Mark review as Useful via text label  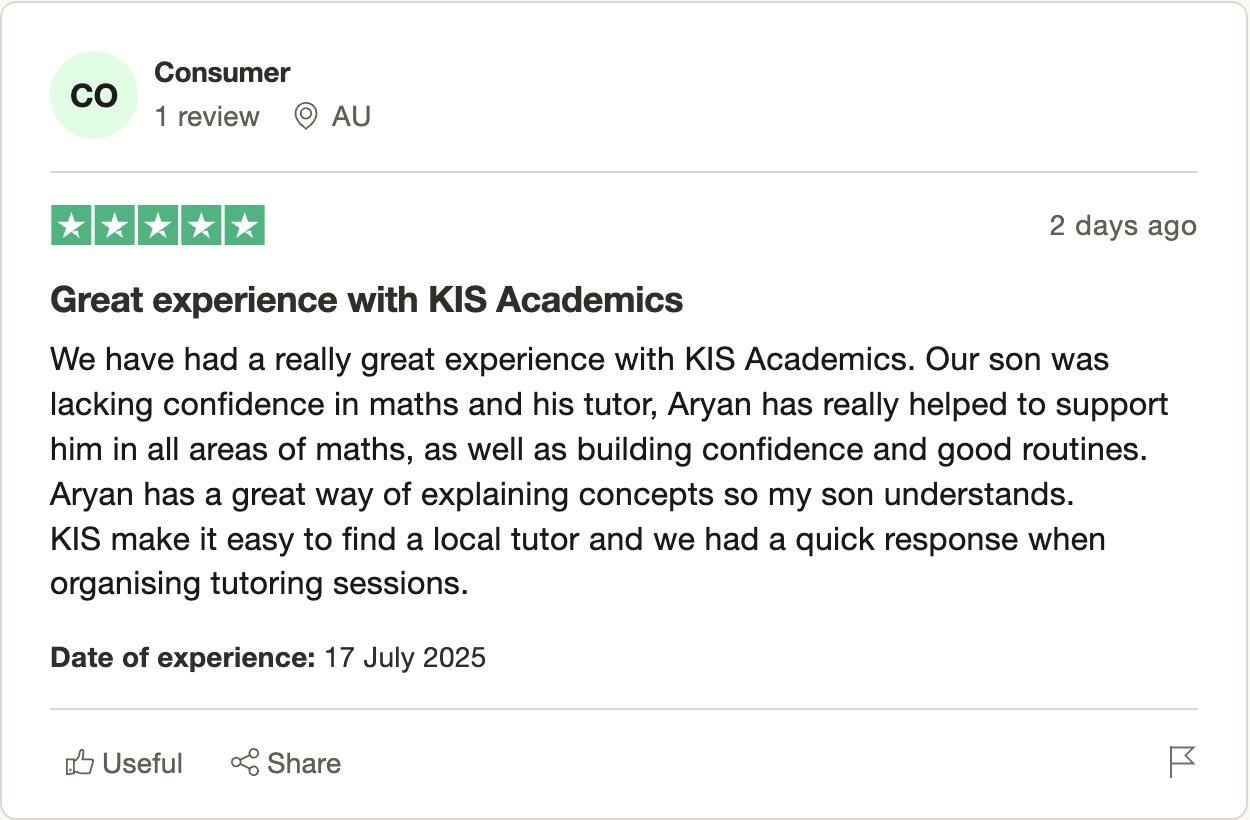(x=143, y=764)
